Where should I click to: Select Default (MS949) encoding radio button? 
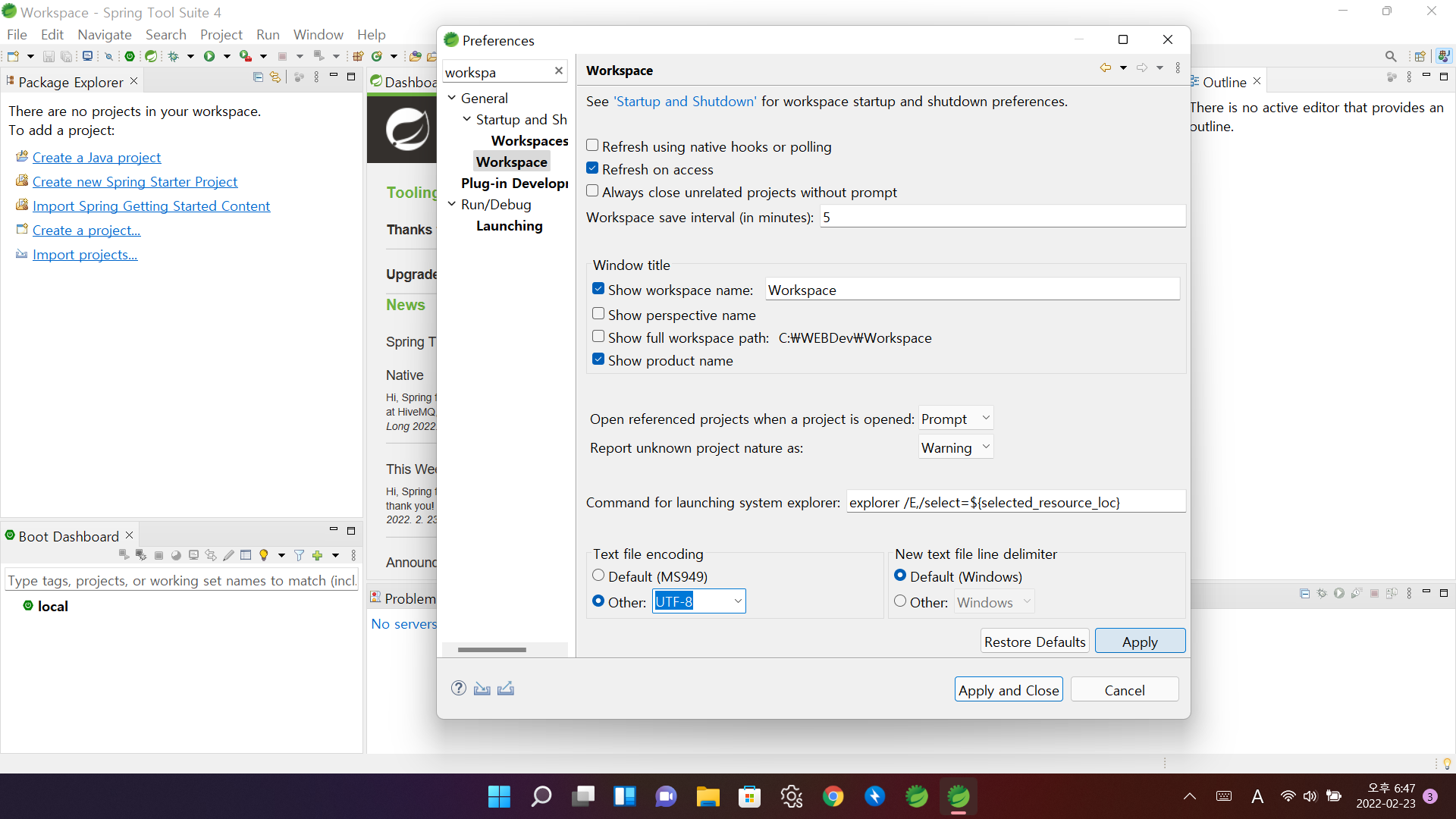pyautogui.click(x=598, y=576)
